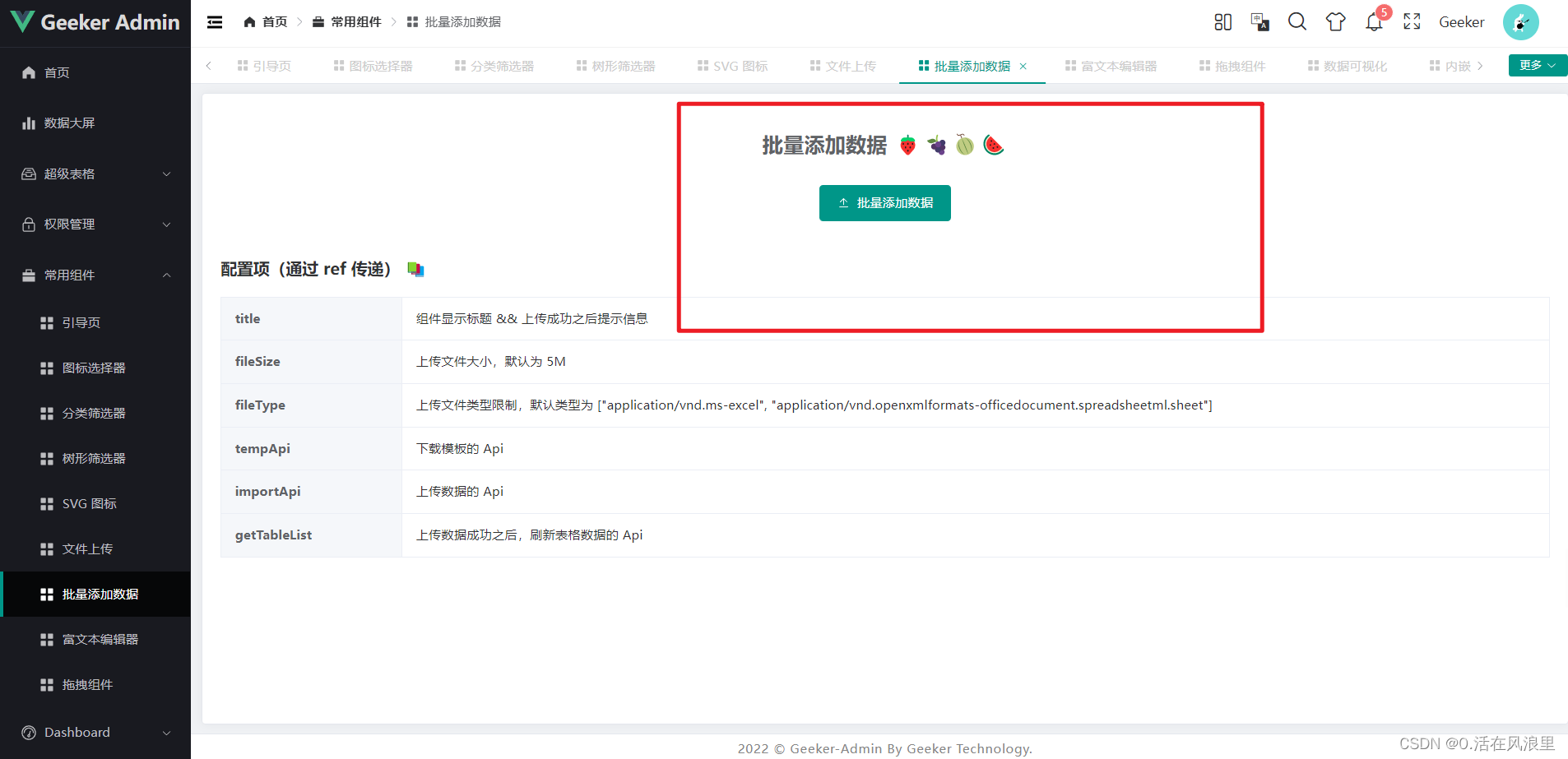
Task: Open the global search icon
Action: point(1297,22)
